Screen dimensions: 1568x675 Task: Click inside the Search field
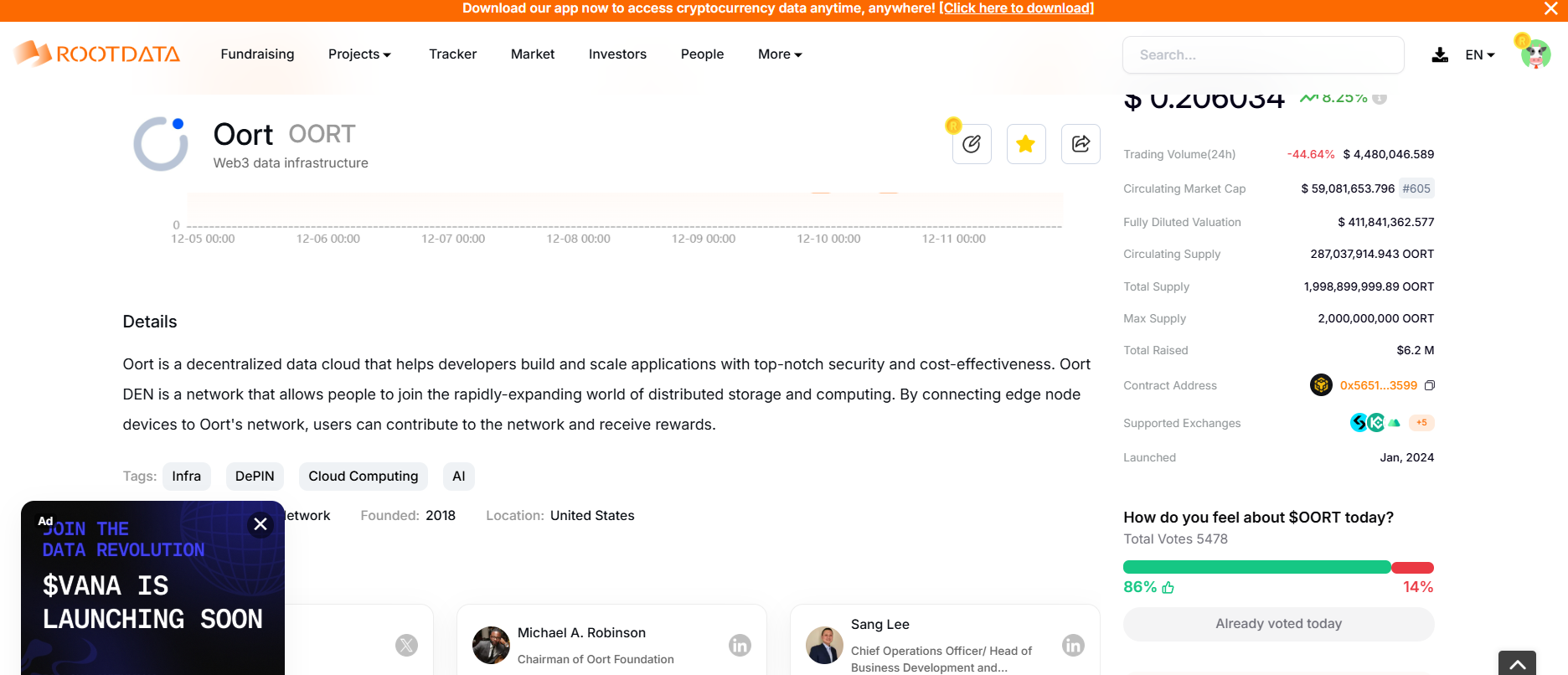(x=1263, y=54)
